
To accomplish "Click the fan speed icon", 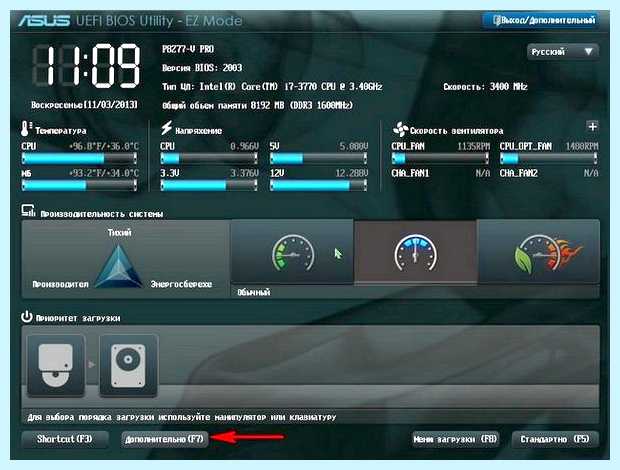I will click(400, 129).
